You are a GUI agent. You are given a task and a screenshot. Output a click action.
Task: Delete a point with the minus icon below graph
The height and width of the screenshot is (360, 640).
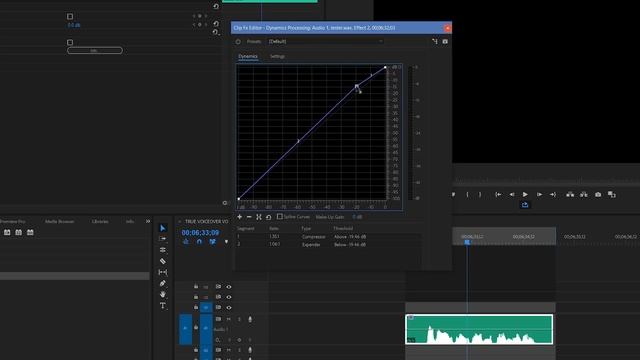249,217
